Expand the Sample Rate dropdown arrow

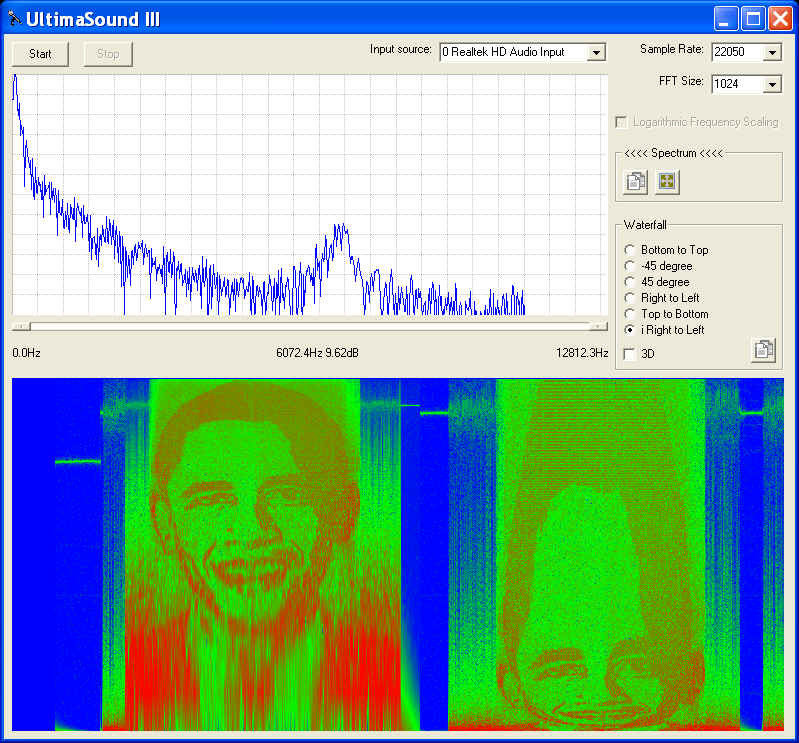click(773, 52)
